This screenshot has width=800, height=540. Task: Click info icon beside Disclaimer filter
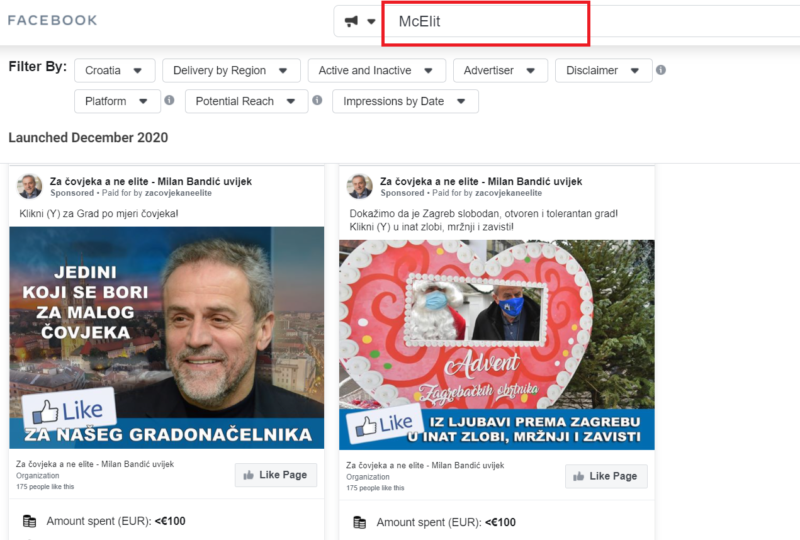(x=661, y=70)
